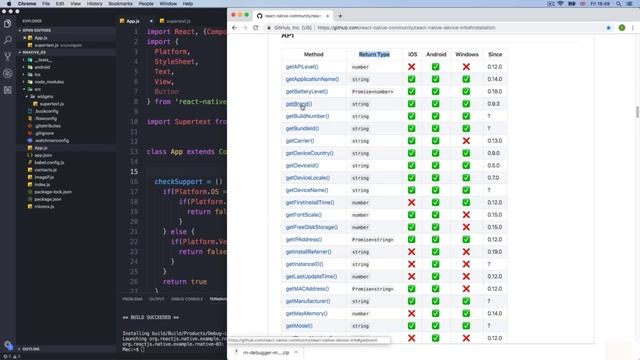Viewport: 640px width, 360px height.
Task: Open getBatteryLevel() method link
Action: (307, 91)
